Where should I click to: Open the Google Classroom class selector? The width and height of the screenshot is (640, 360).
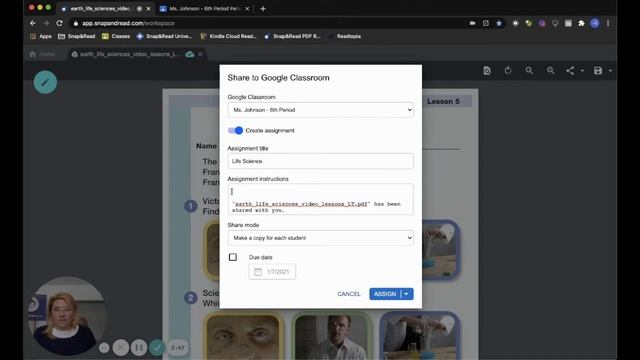coord(320,110)
